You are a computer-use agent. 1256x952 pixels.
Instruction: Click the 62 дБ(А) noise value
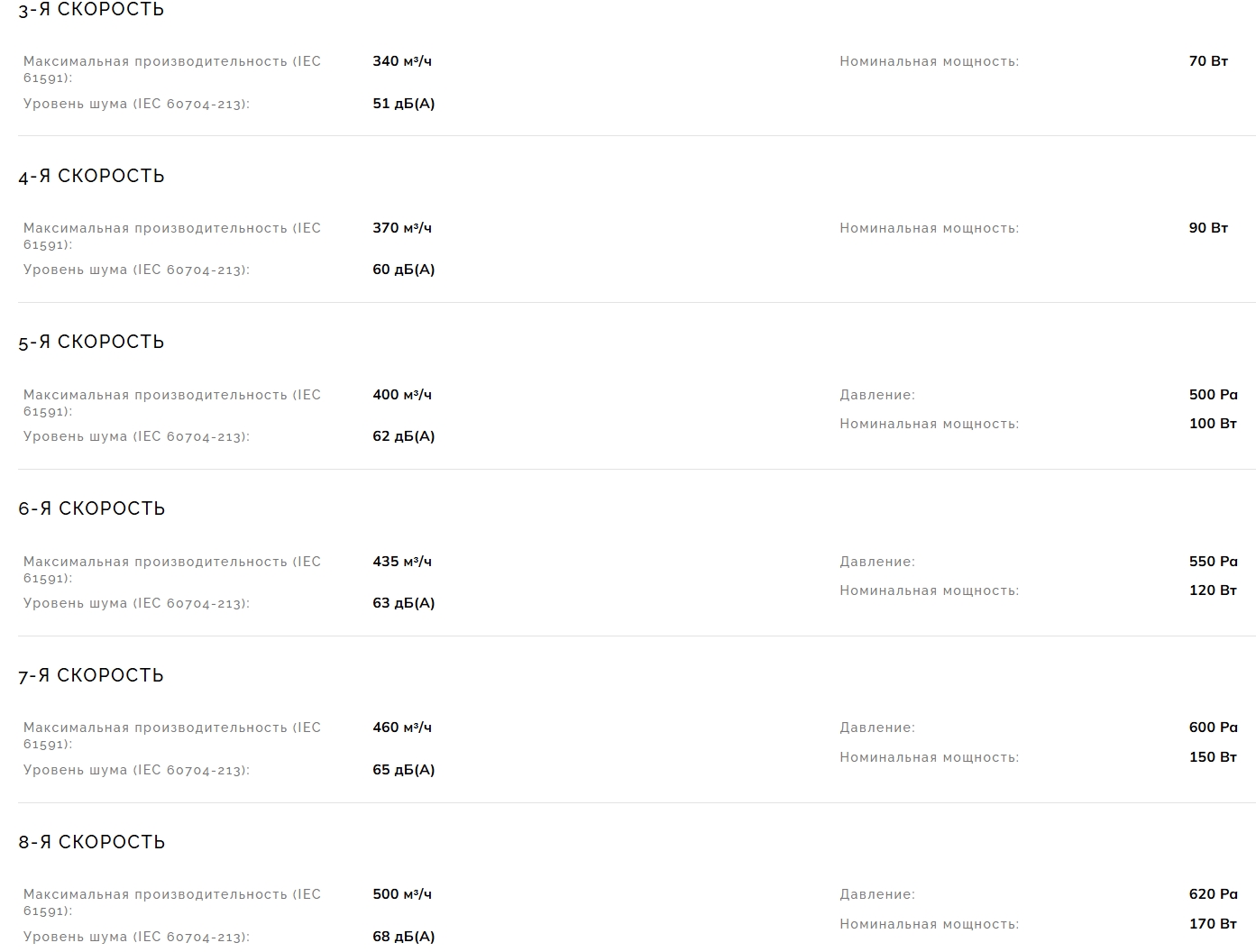pos(403,436)
